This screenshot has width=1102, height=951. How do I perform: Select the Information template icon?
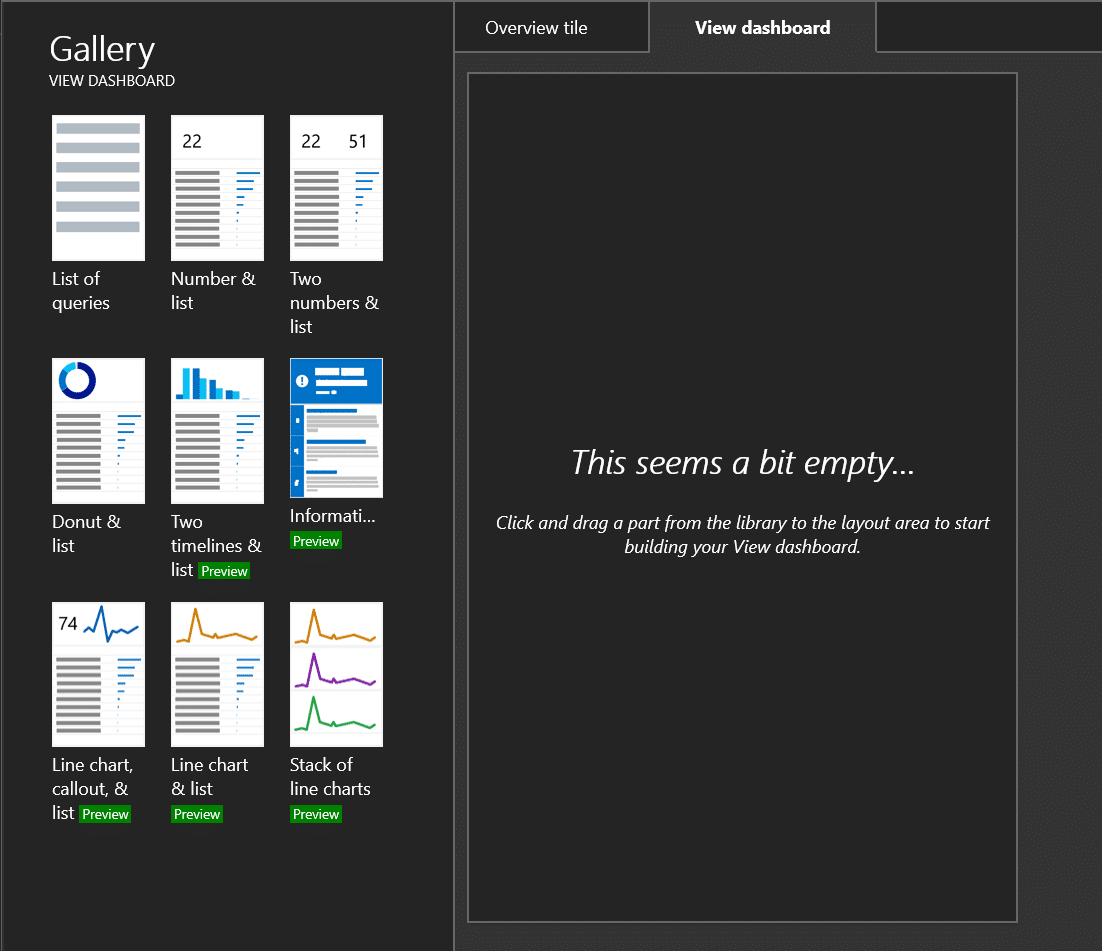coord(337,428)
